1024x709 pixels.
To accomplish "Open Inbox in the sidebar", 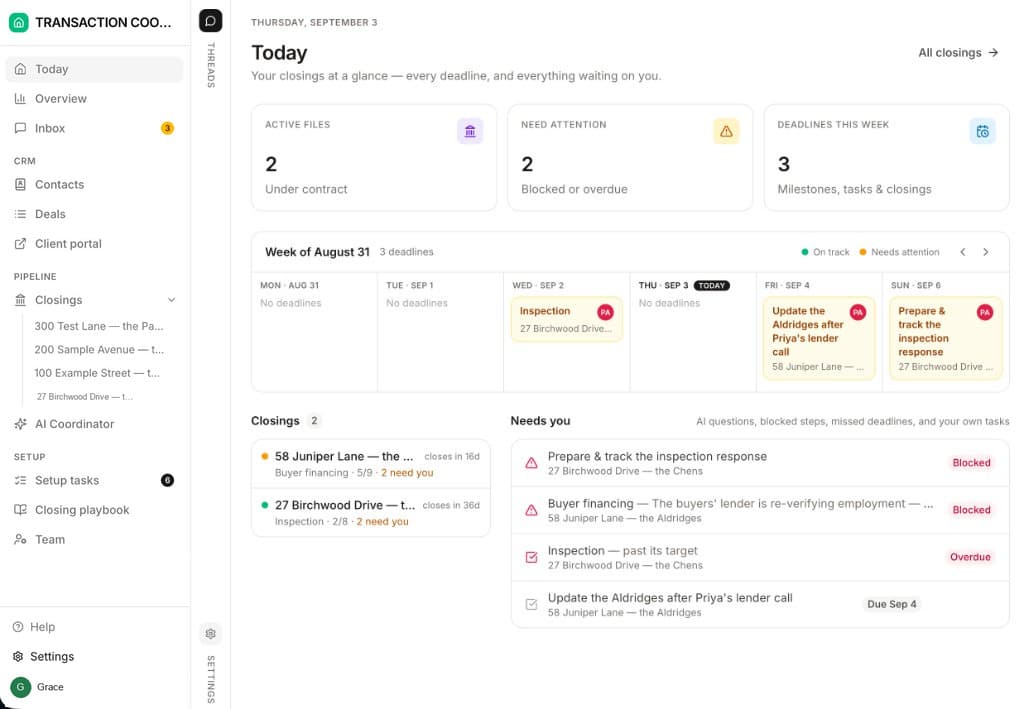I will (94, 128).
